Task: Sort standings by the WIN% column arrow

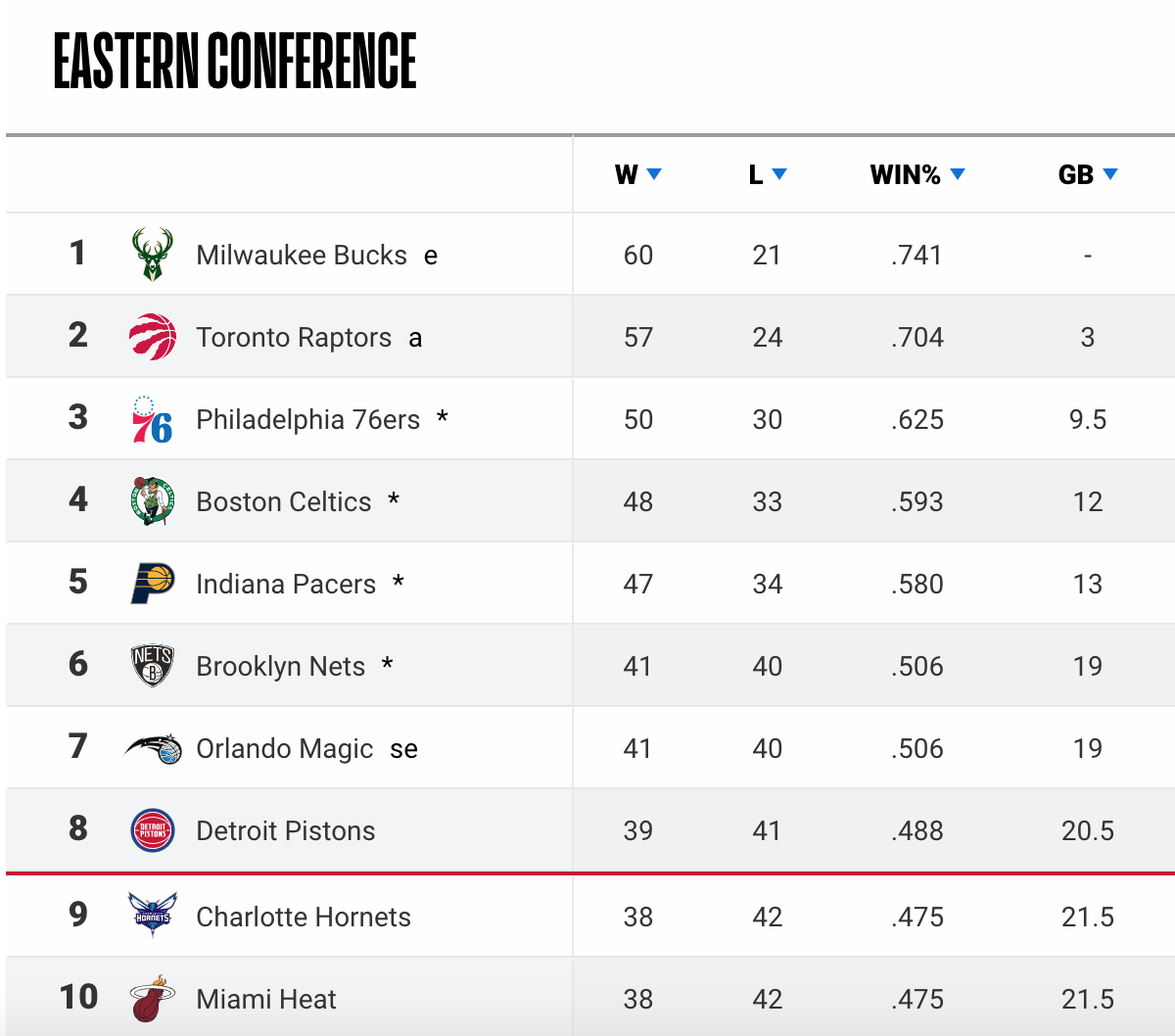Action: click(x=958, y=174)
